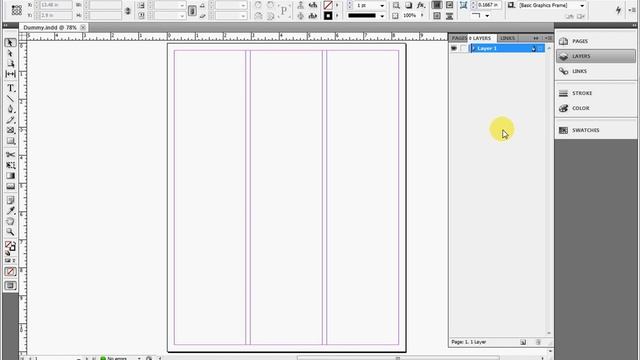
Task: Open the rotation angle dropdown
Action: click(x=243, y=5)
